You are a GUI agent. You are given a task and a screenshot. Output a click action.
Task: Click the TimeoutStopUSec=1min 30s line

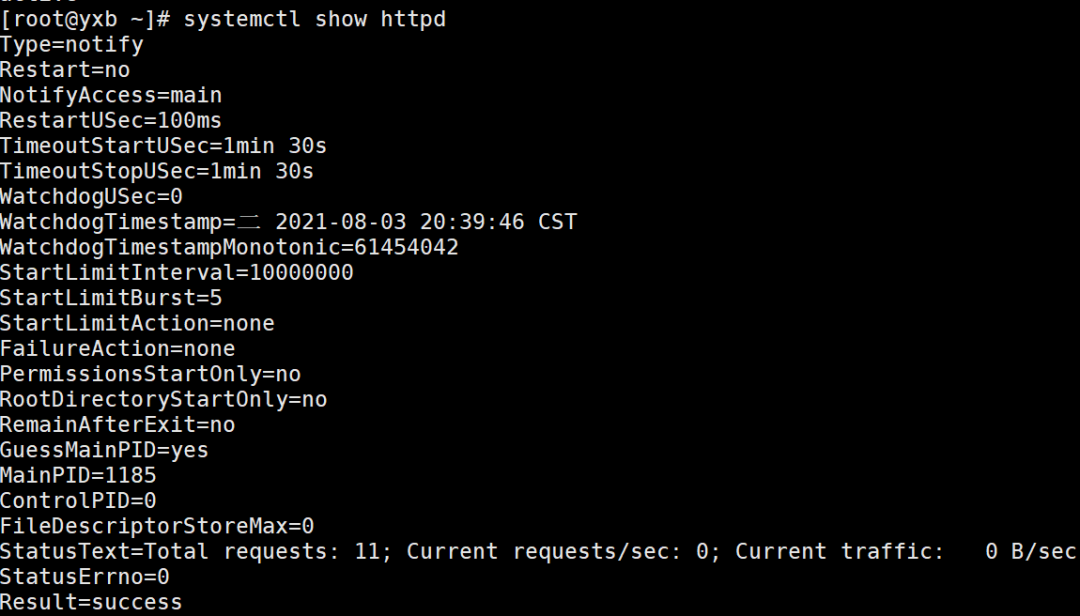point(156,171)
